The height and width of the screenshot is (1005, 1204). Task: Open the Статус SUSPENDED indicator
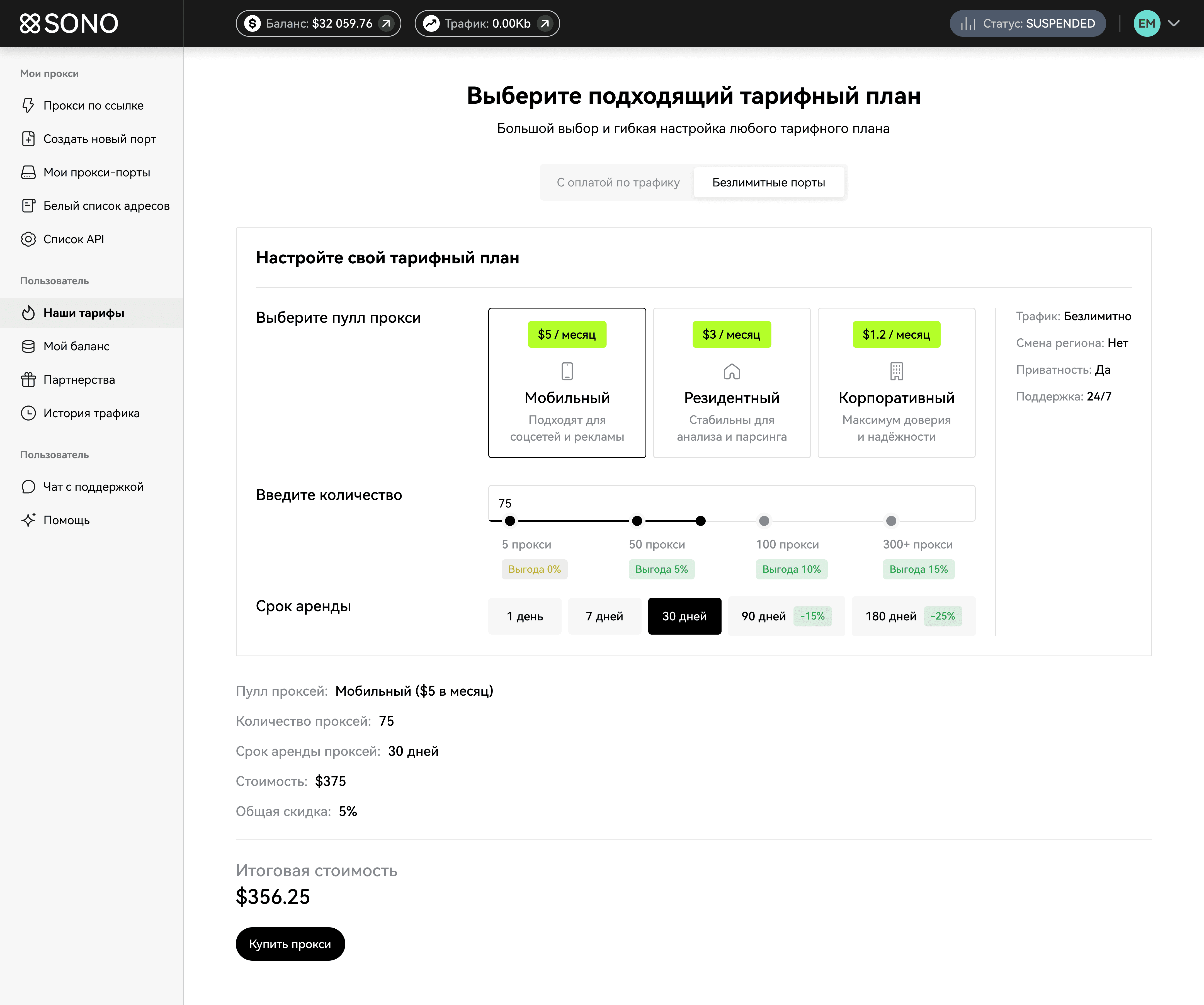point(1027,23)
